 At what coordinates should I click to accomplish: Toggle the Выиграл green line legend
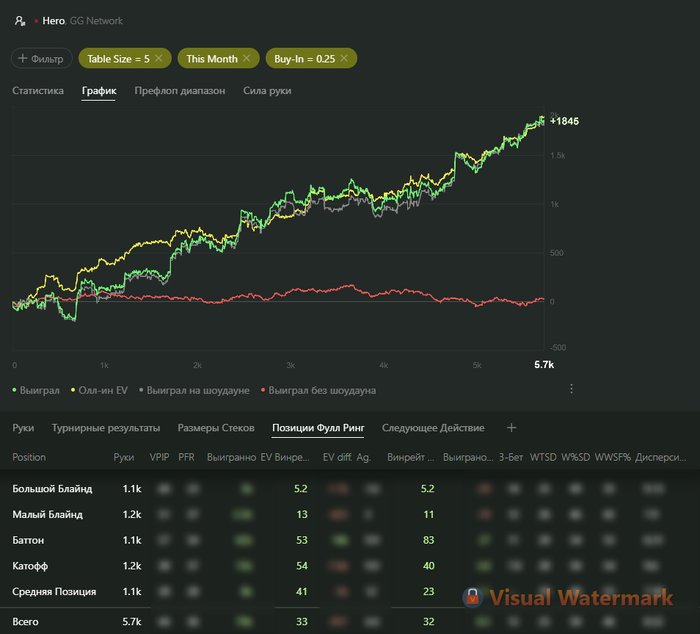(36, 390)
